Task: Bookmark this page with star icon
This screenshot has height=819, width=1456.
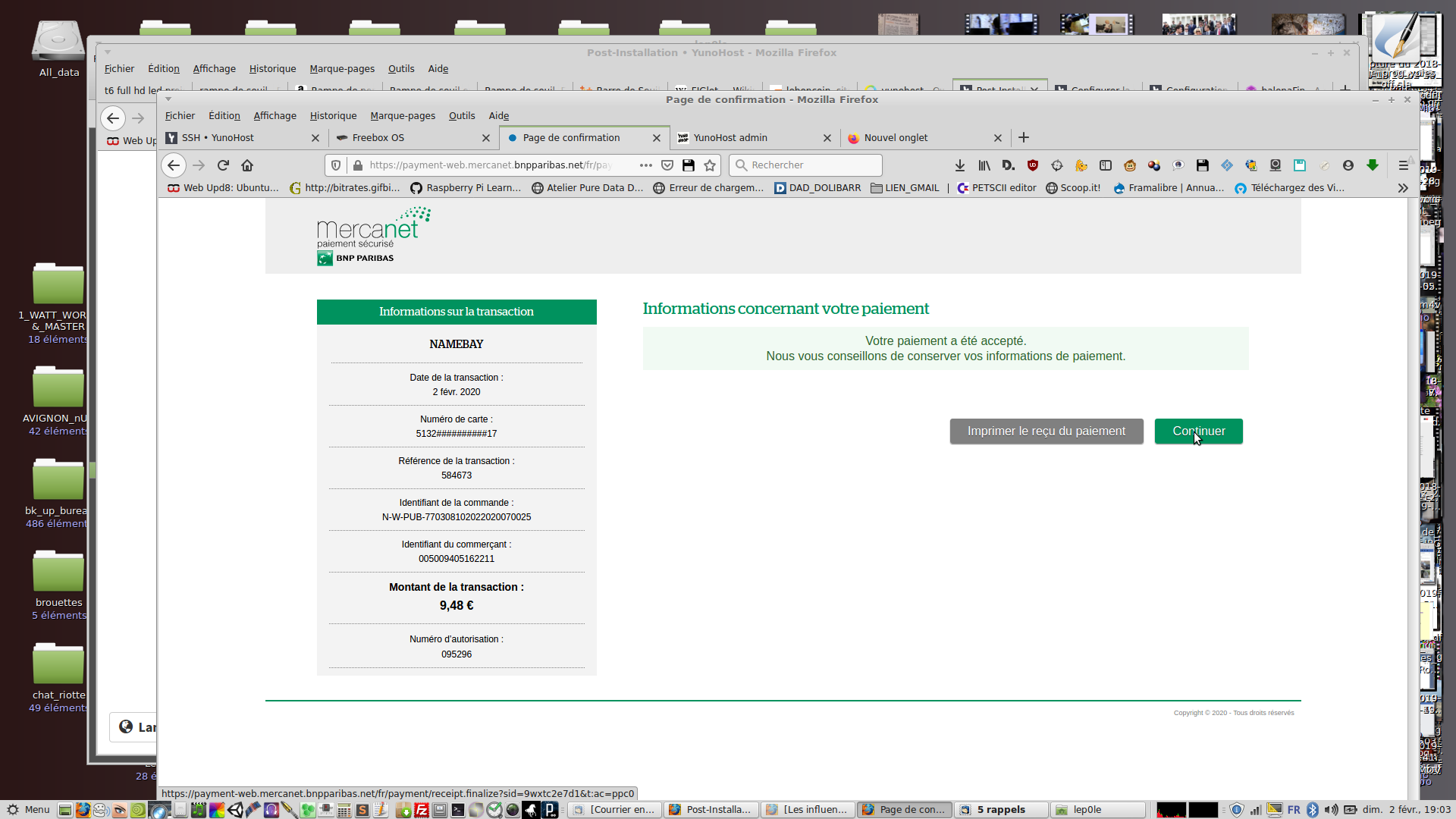Action: tap(710, 165)
